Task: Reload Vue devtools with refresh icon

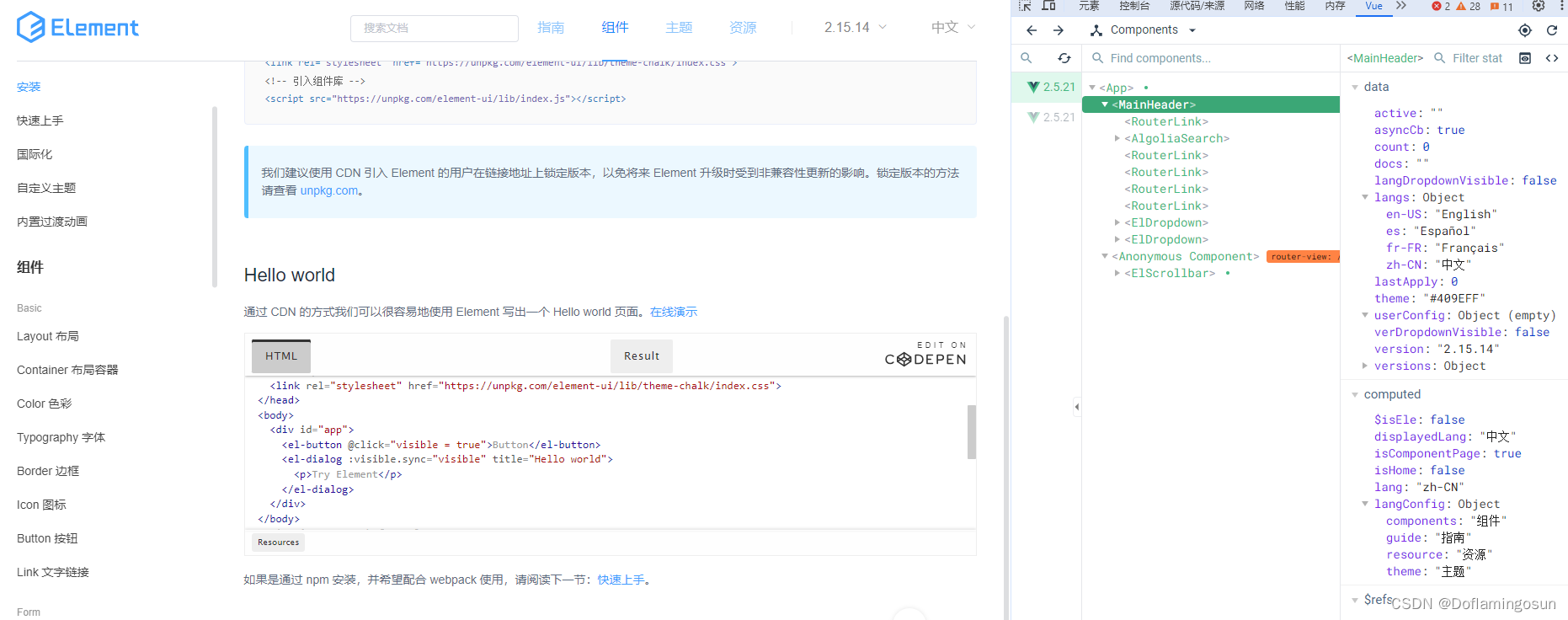Action: (1552, 30)
